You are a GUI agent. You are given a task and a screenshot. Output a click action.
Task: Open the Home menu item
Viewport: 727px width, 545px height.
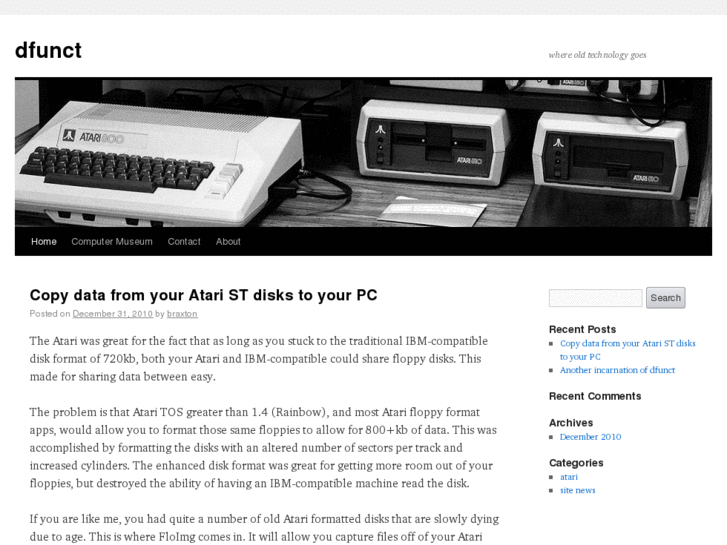pyautogui.click(x=44, y=242)
